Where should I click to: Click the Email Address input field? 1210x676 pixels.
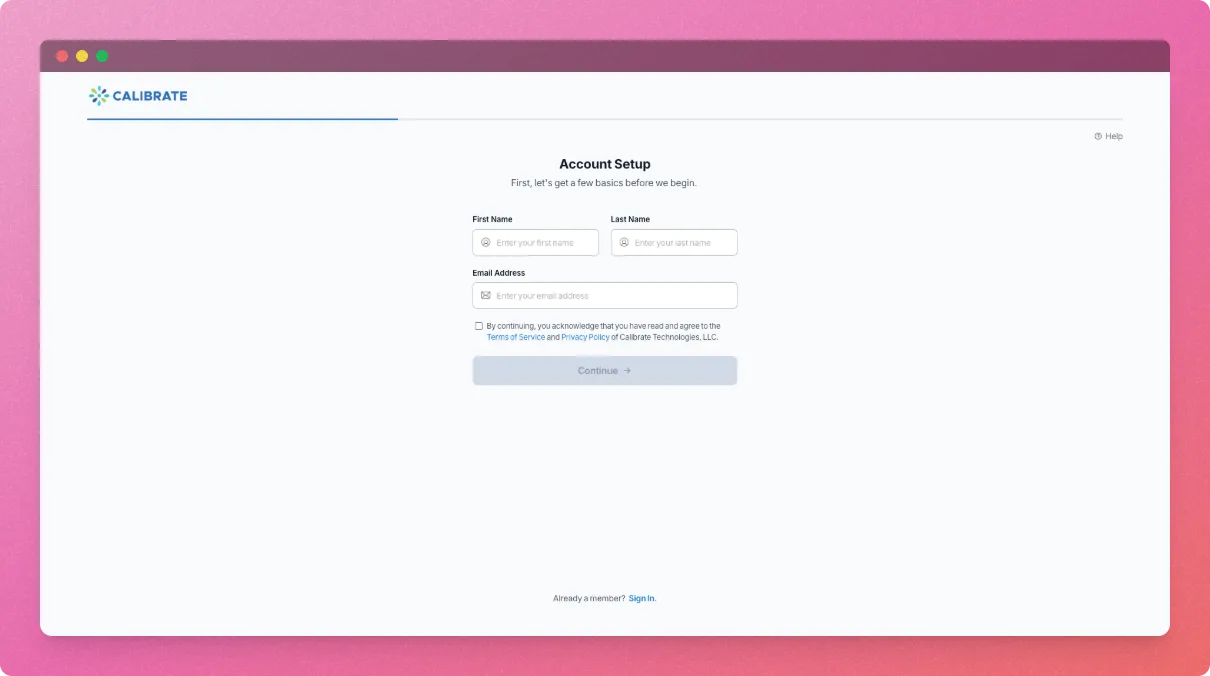604,295
